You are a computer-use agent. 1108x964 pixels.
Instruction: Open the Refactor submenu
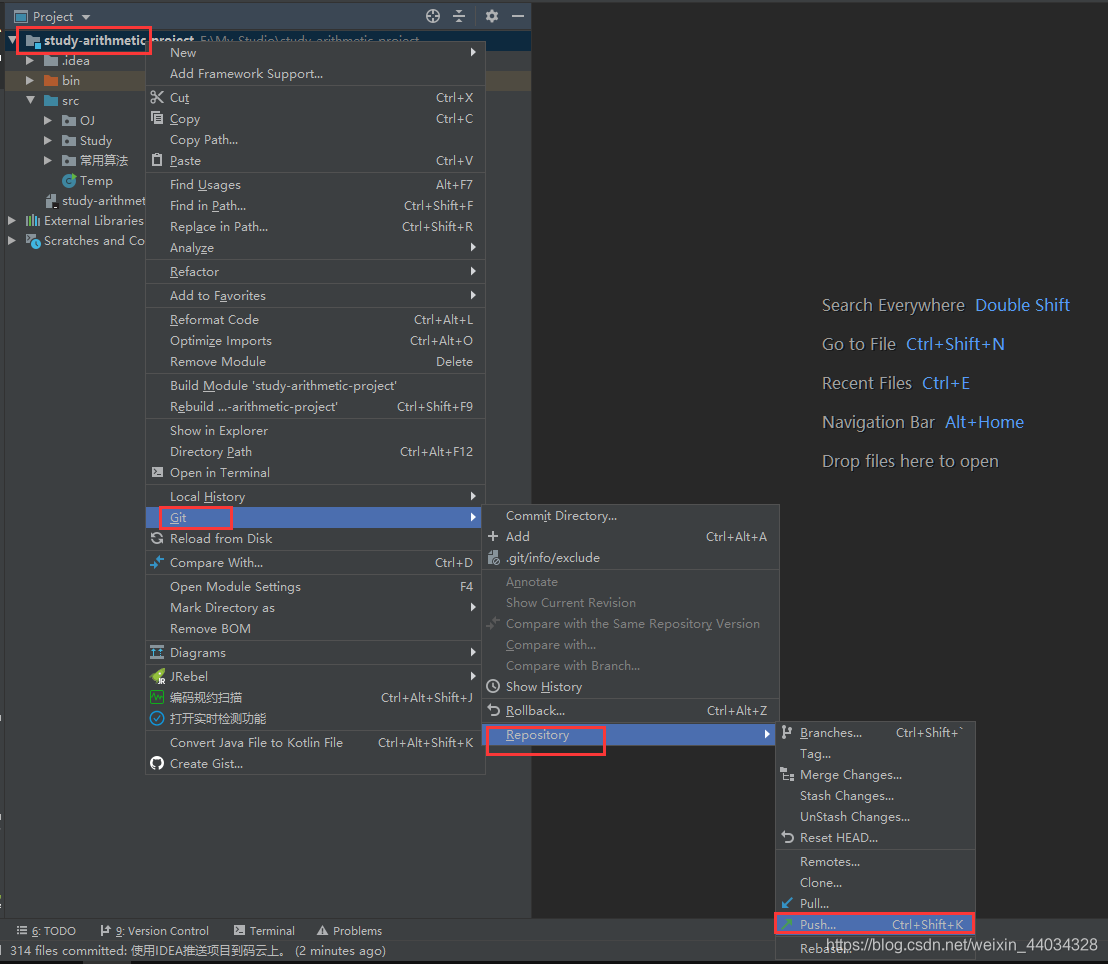tap(315, 271)
